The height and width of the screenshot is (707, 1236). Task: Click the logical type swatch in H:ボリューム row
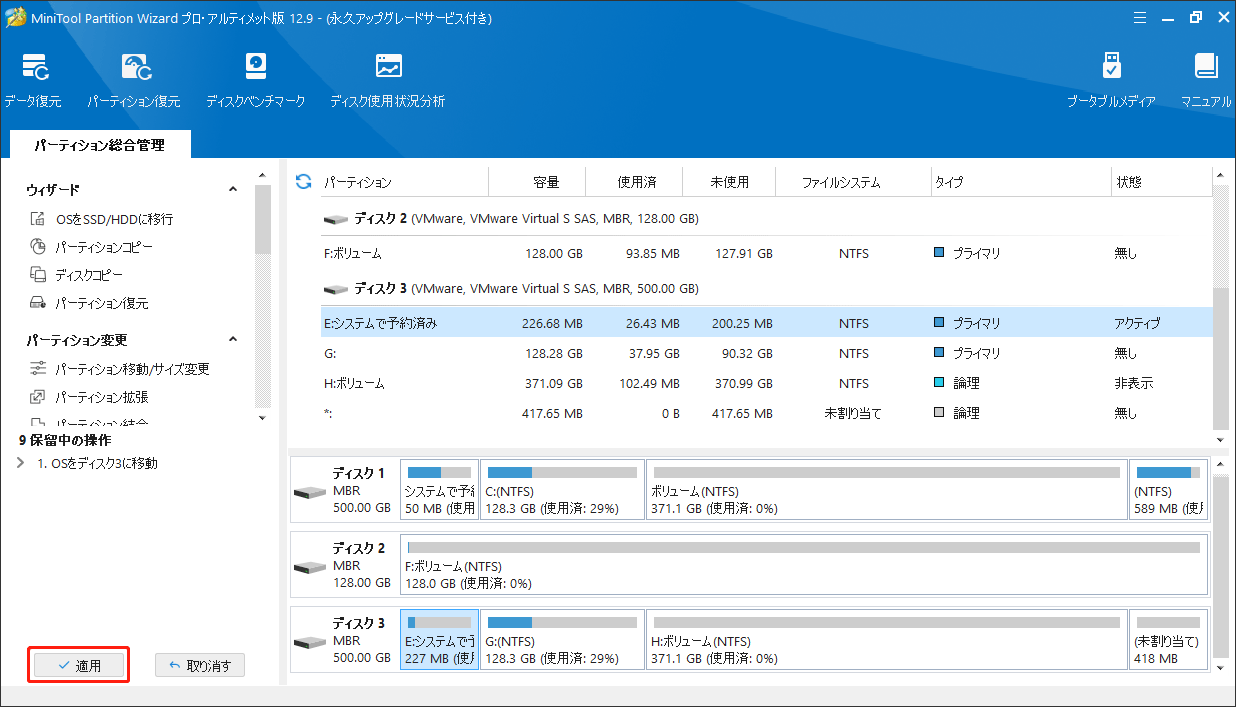tap(939, 383)
